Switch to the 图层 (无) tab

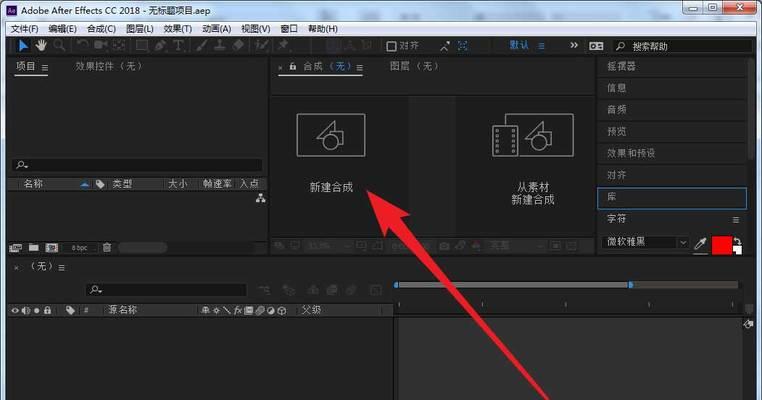[x=415, y=66]
